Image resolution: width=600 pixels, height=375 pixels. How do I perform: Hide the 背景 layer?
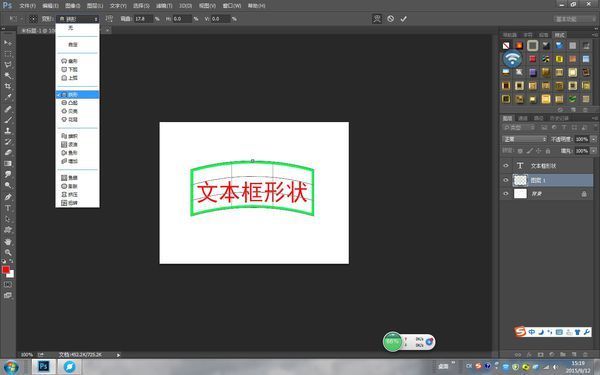coord(506,194)
